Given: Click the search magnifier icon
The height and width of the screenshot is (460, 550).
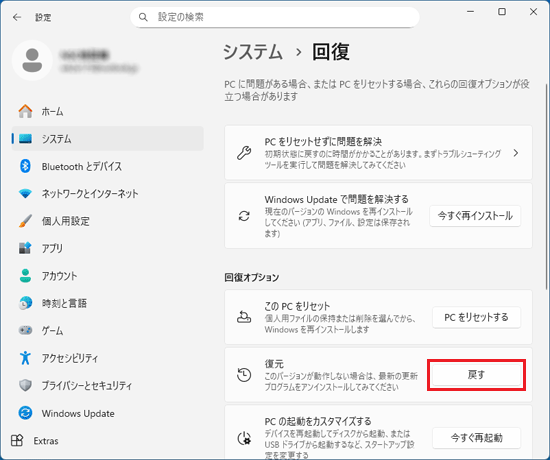Looking at the screenshot, I should [x=143, y=17].
